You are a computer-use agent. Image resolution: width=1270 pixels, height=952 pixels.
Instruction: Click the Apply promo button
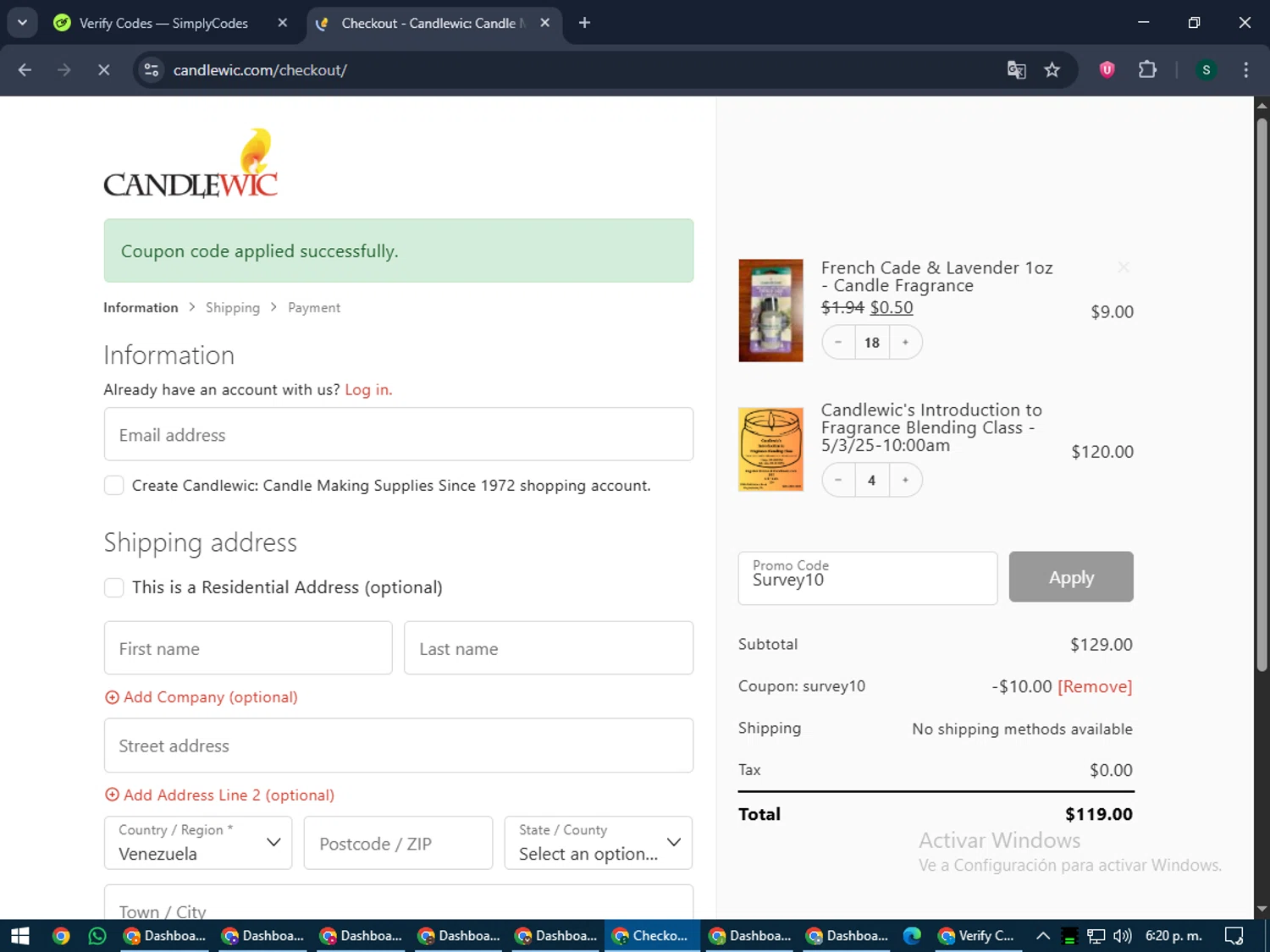coord(1071,577)
